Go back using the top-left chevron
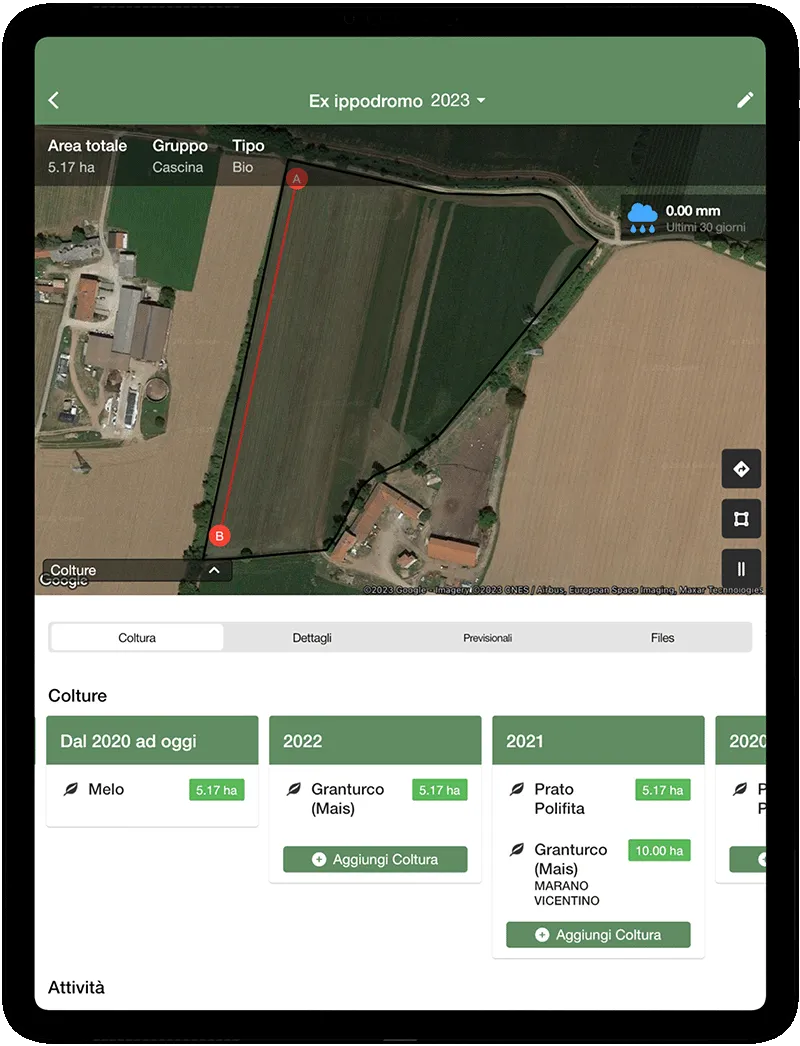This screenshot has width=800, height=1046. pos(54,100)
